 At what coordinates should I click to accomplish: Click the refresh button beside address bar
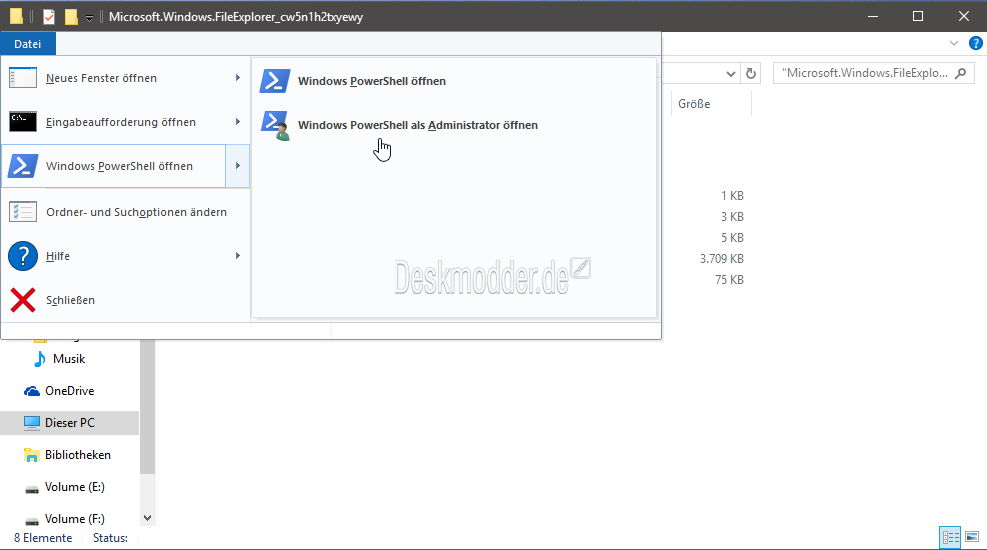click(x=750, y=74)
